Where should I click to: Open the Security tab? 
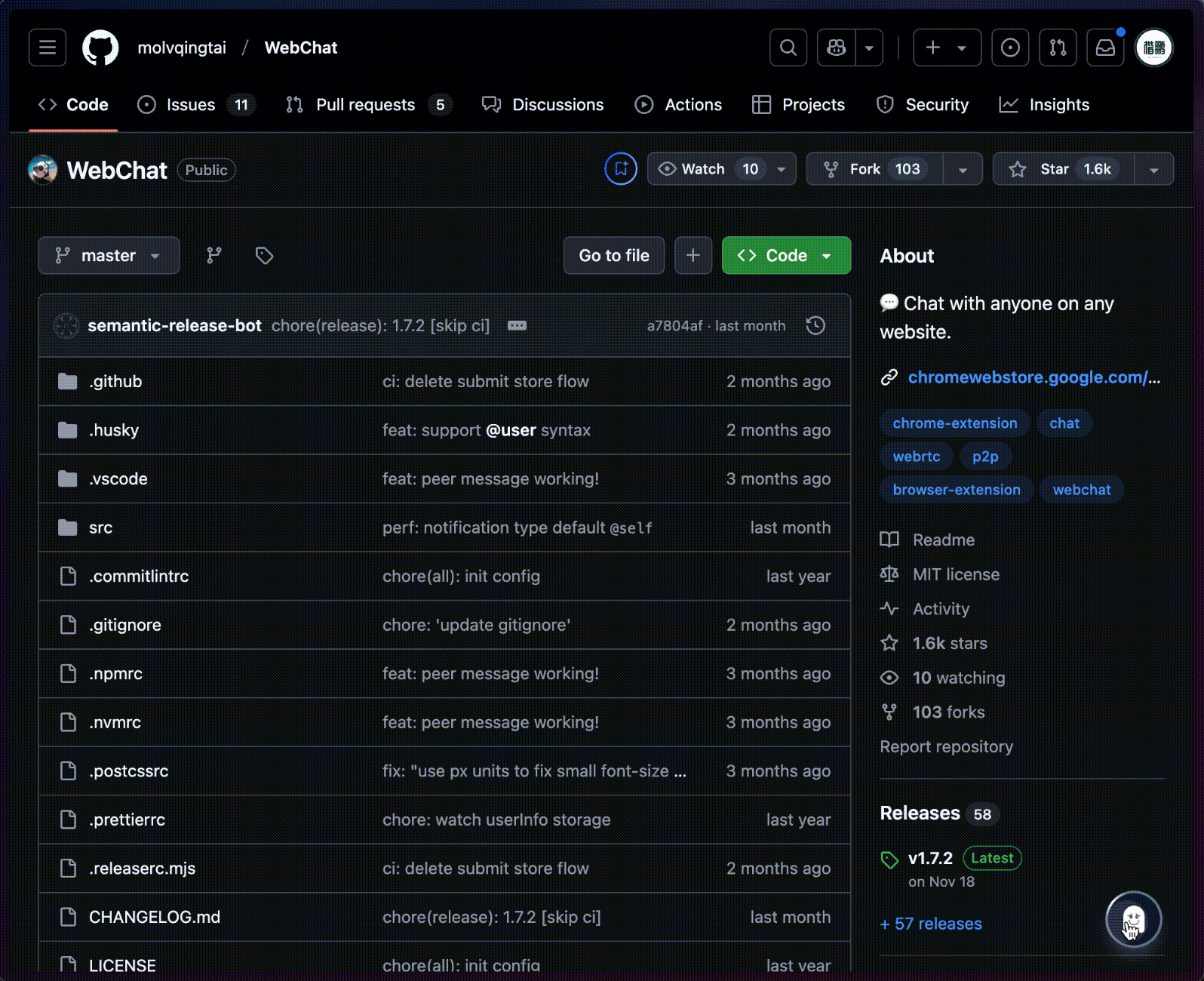click(x=923, y=105)
